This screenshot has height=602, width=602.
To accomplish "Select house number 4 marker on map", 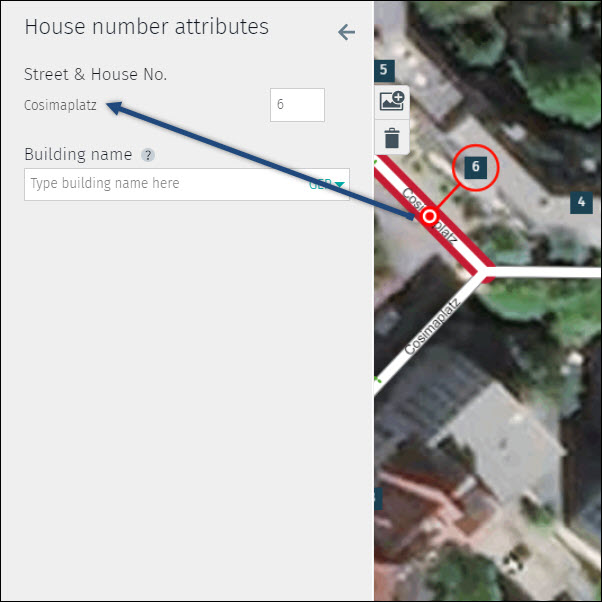I will pos(581,202).
